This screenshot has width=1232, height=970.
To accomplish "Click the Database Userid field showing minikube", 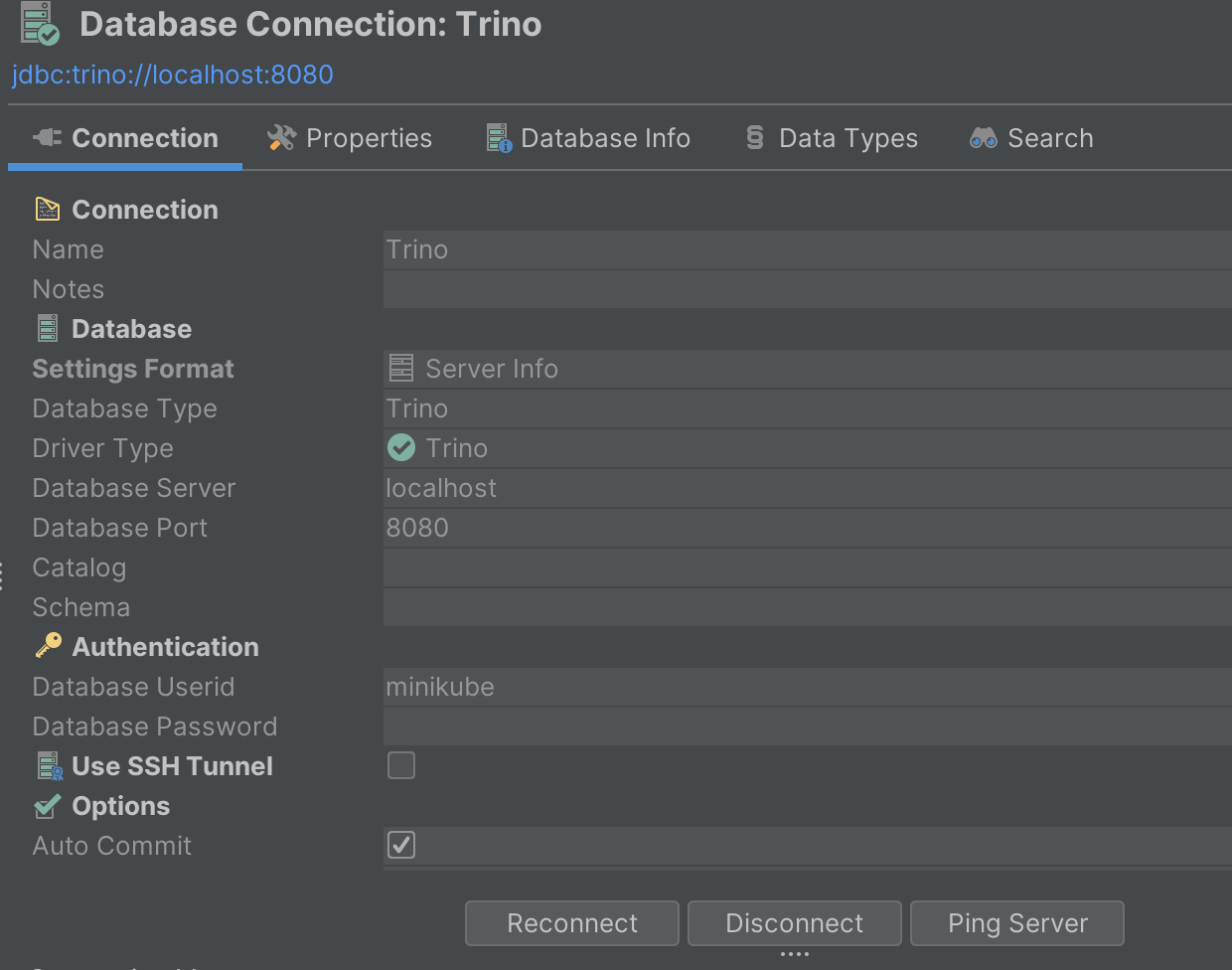I will tap(695, 686).
